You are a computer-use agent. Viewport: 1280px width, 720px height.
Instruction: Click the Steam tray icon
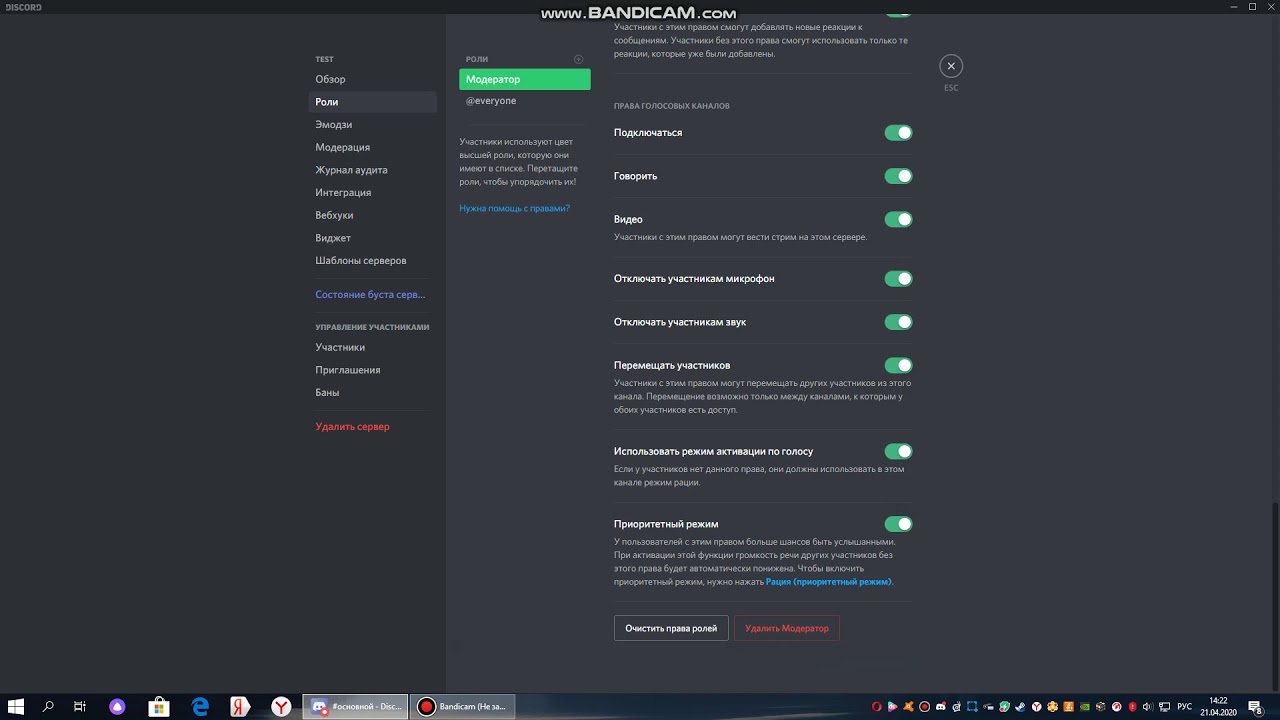[1020, 707]
